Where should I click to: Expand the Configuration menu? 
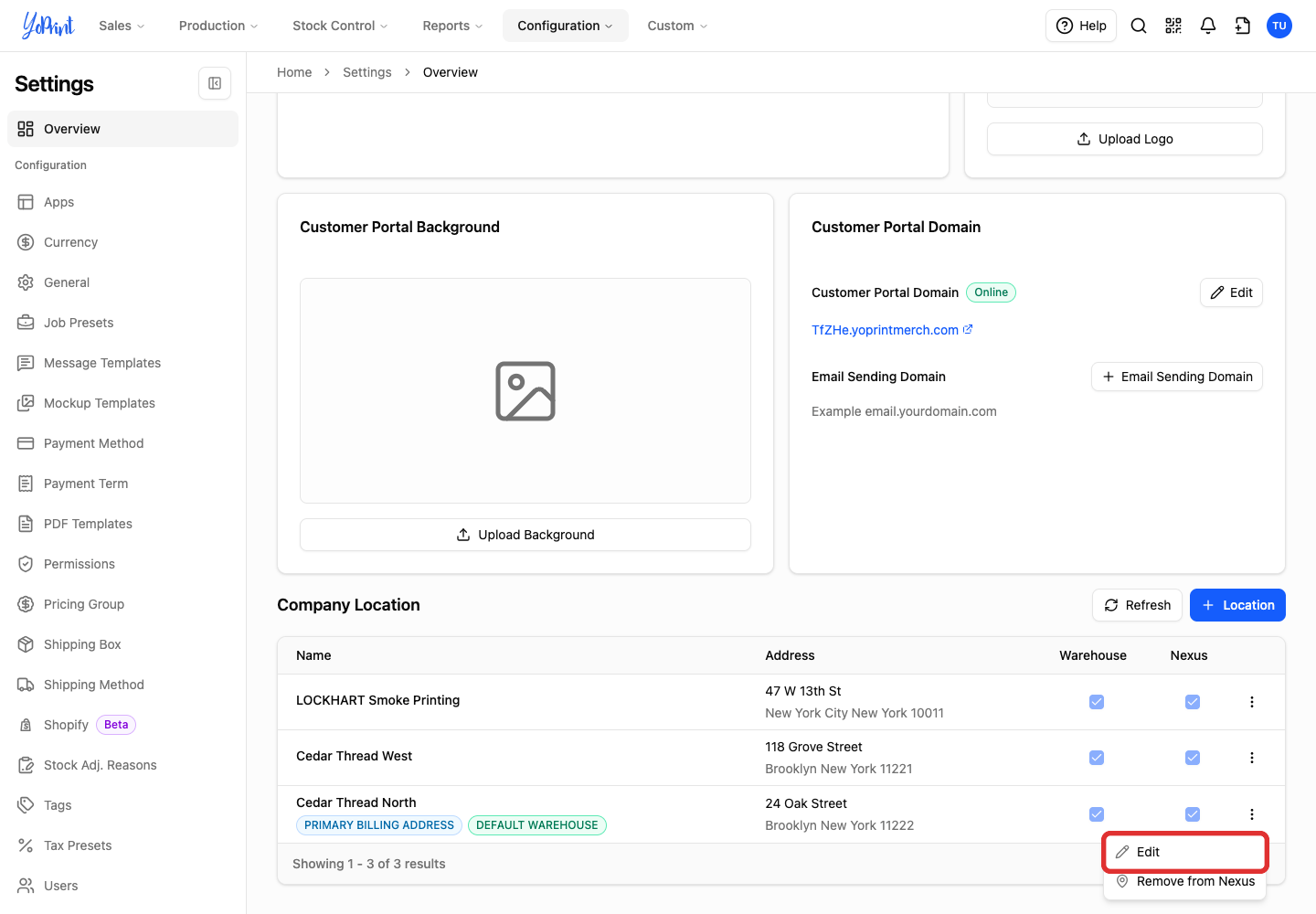(566, 26)
